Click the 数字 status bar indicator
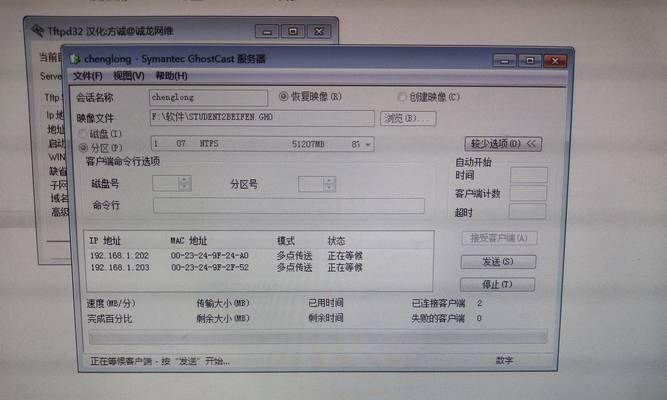 pyautogui.click(x=505, y=360)
